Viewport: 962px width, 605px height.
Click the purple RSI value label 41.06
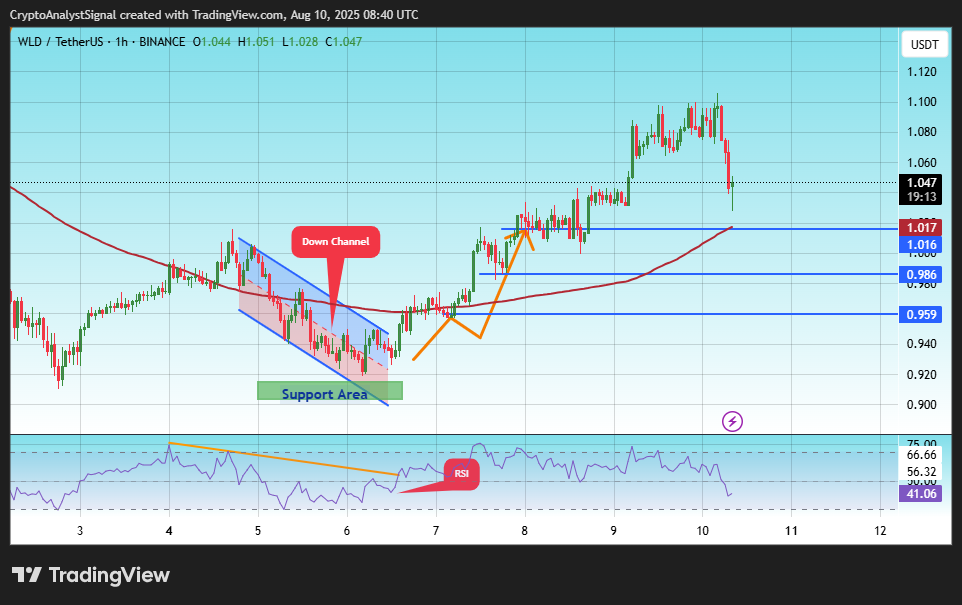pos(921,493)
